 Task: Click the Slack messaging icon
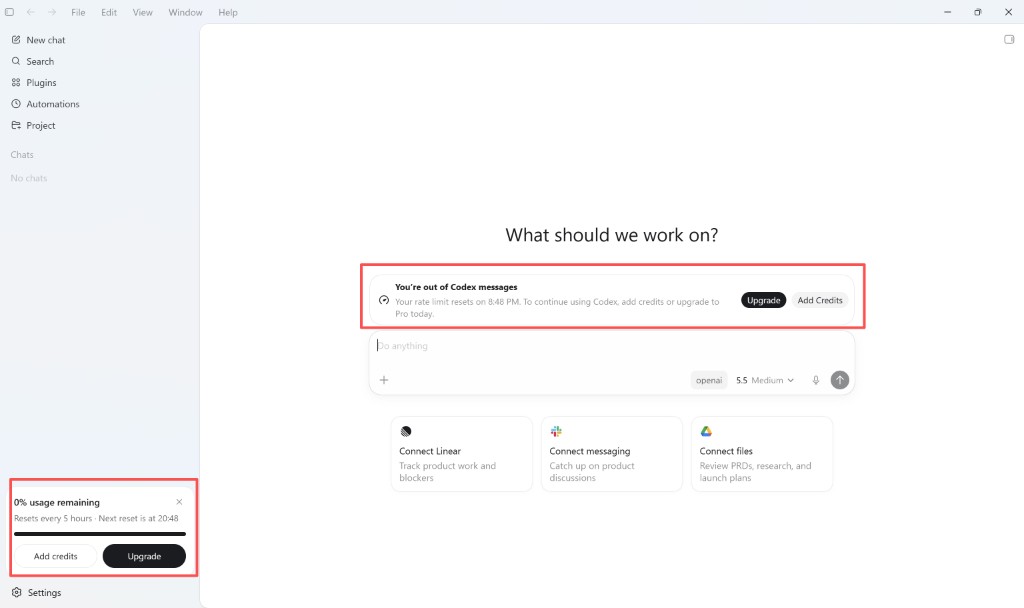[556, 431]
